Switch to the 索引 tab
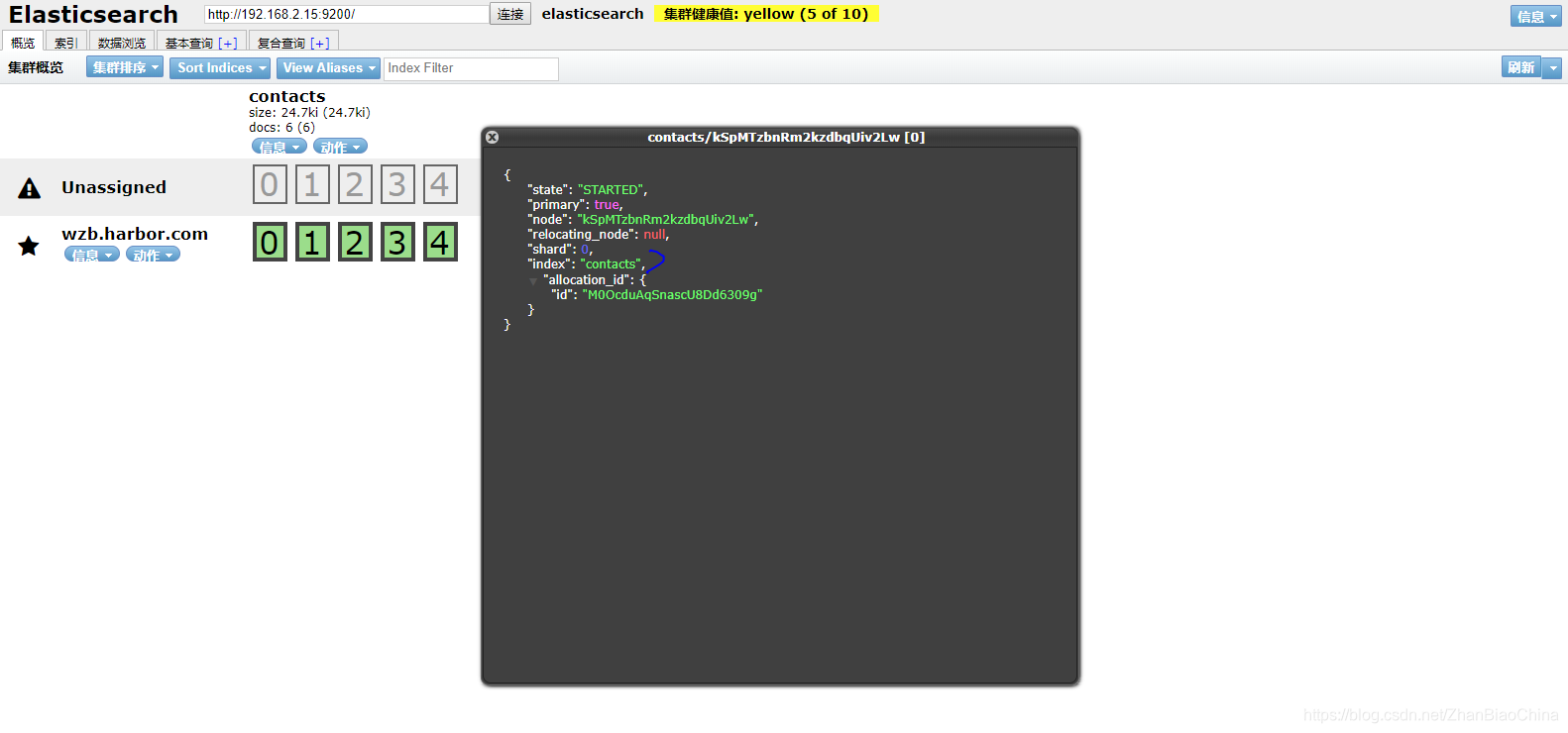Viewport: 1568px width, 733px height. click(x=66, y=42)
